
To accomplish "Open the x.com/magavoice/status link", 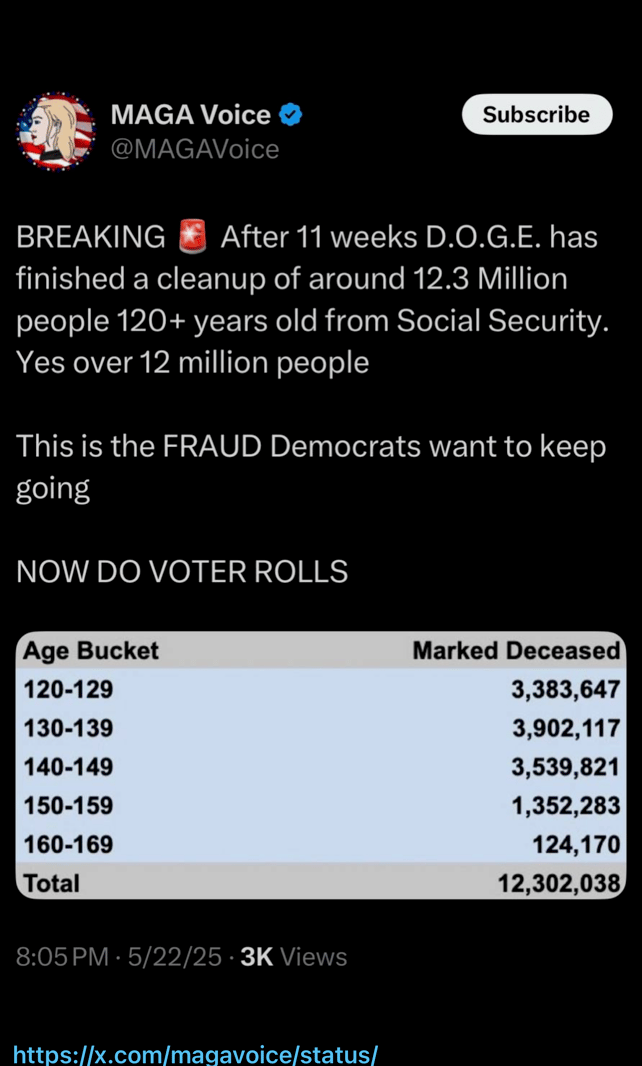I will pyautogui.click(x=195, y=1053).
